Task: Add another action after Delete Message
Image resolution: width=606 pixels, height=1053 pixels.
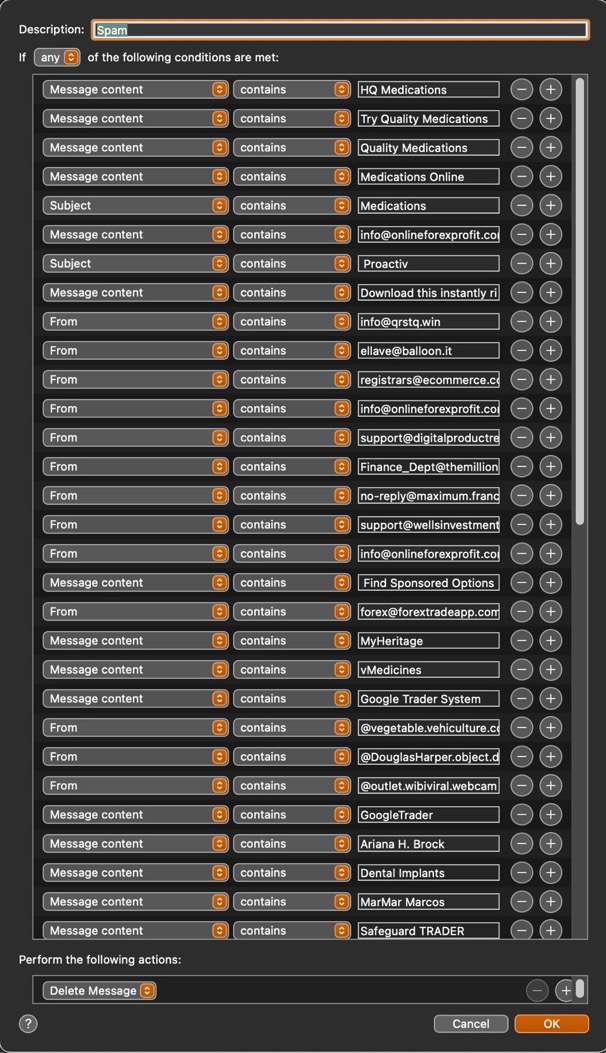Action: [x=566, y=990]
